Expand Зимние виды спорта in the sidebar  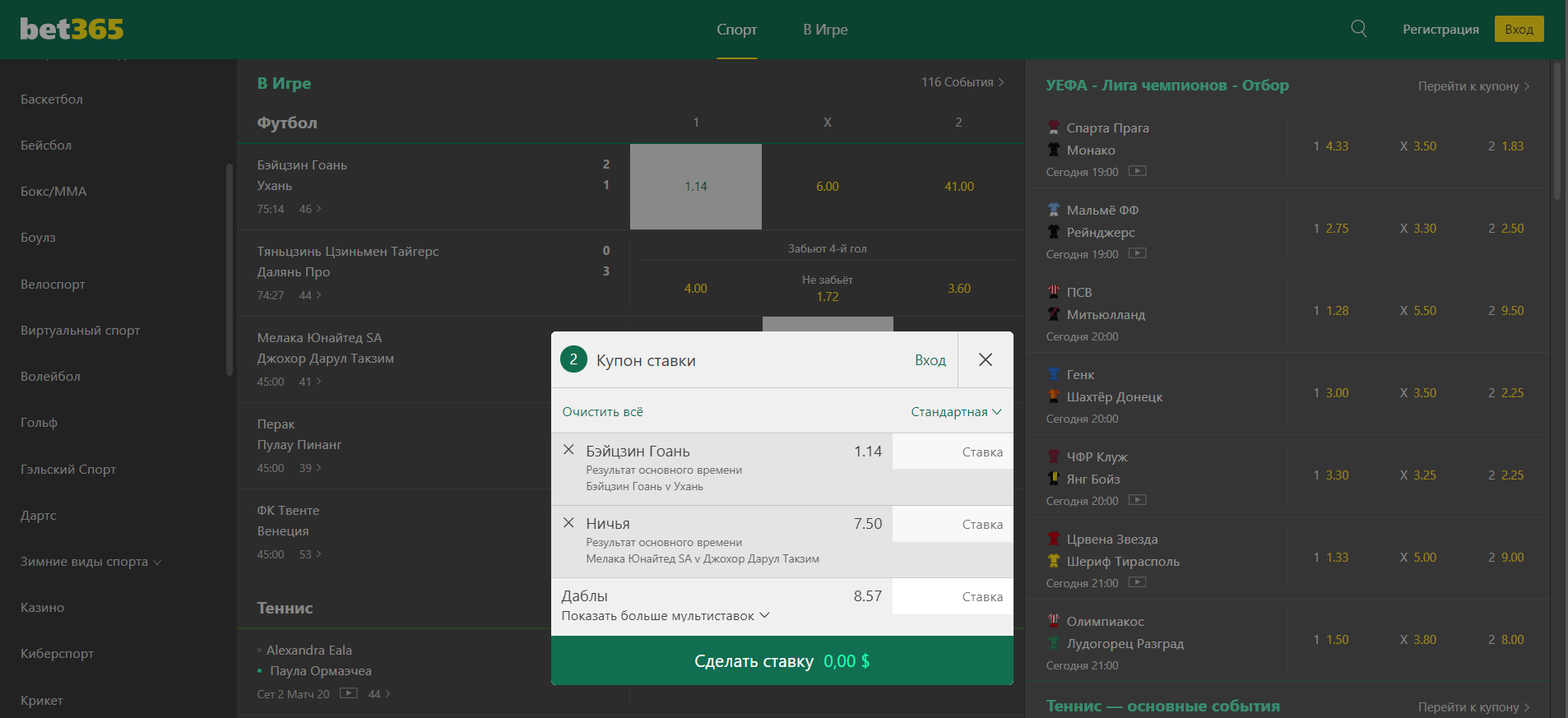pyautogui.click(x=90, y=562)
